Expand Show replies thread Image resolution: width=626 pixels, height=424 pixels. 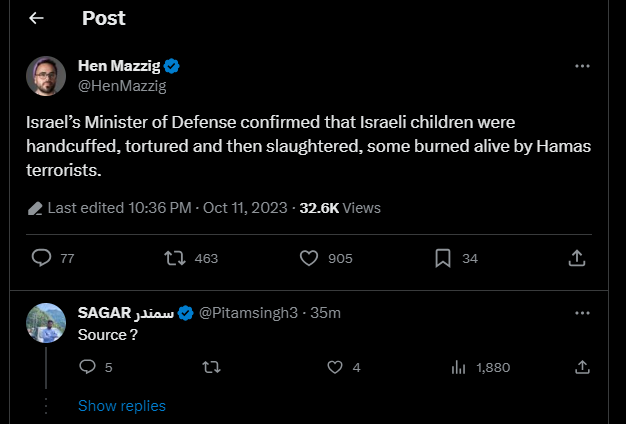tap(122, 406)
